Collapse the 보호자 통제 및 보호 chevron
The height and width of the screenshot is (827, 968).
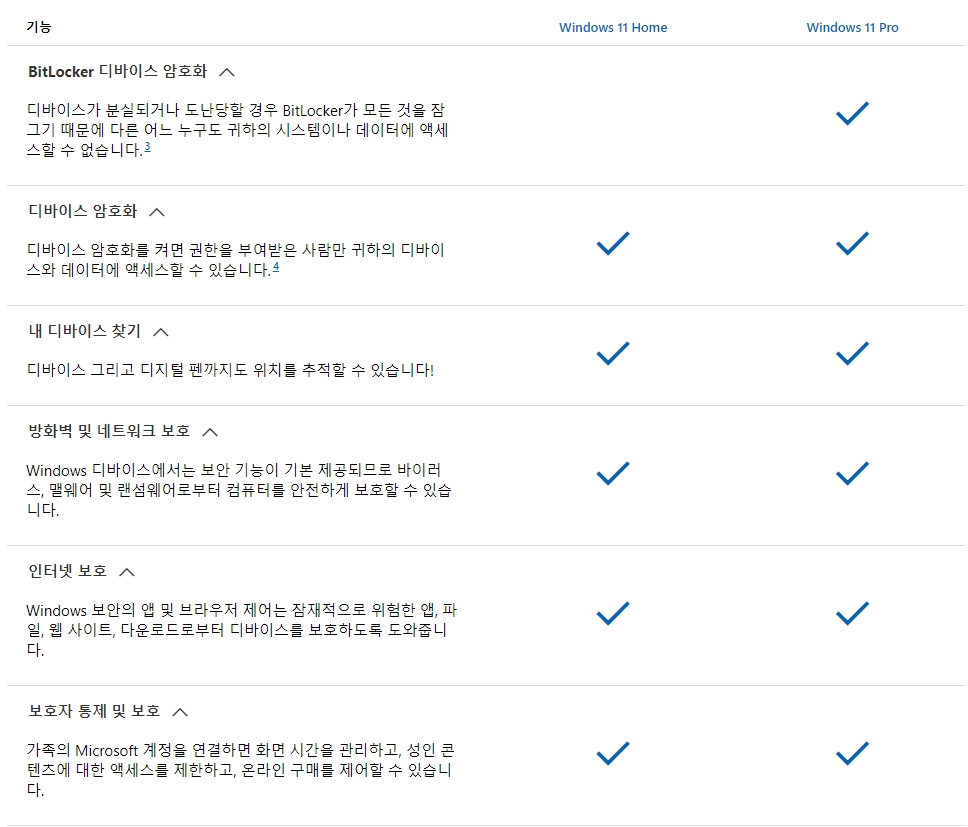[180, 712]
